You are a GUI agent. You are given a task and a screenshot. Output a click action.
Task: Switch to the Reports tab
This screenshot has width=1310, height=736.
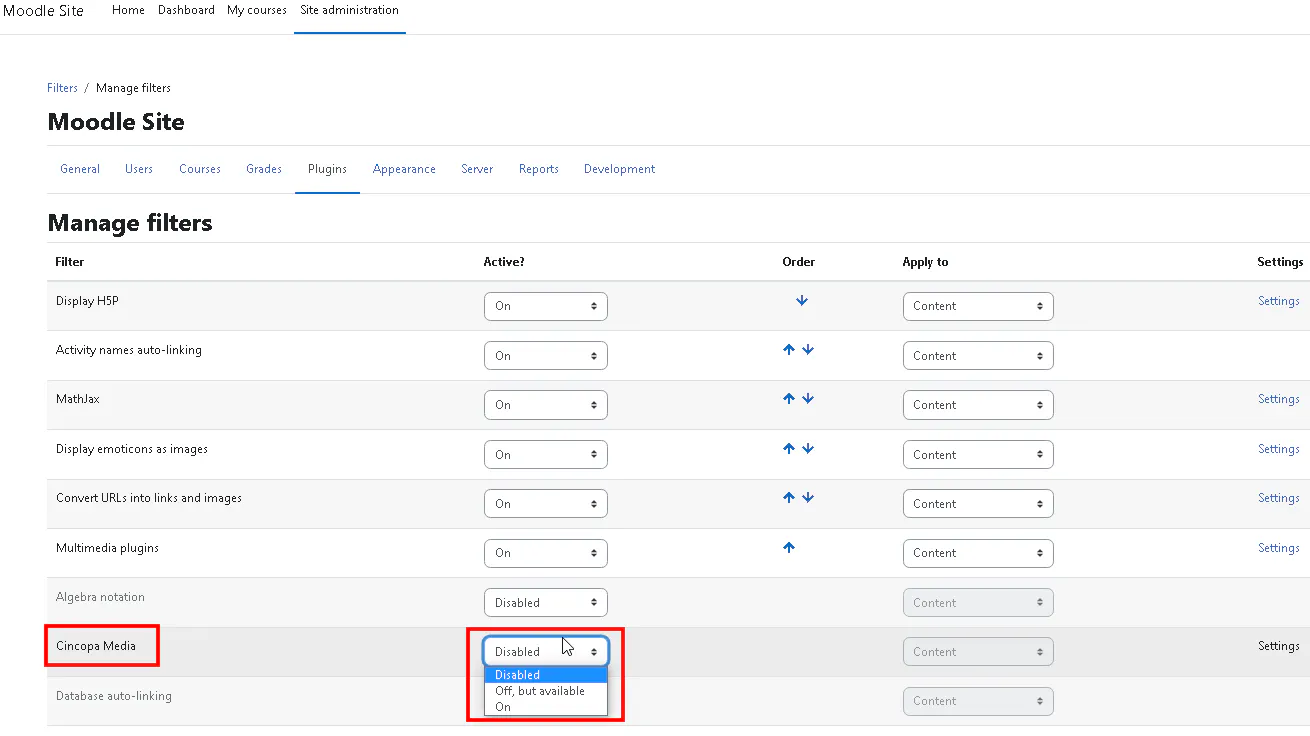pos(539,169)
